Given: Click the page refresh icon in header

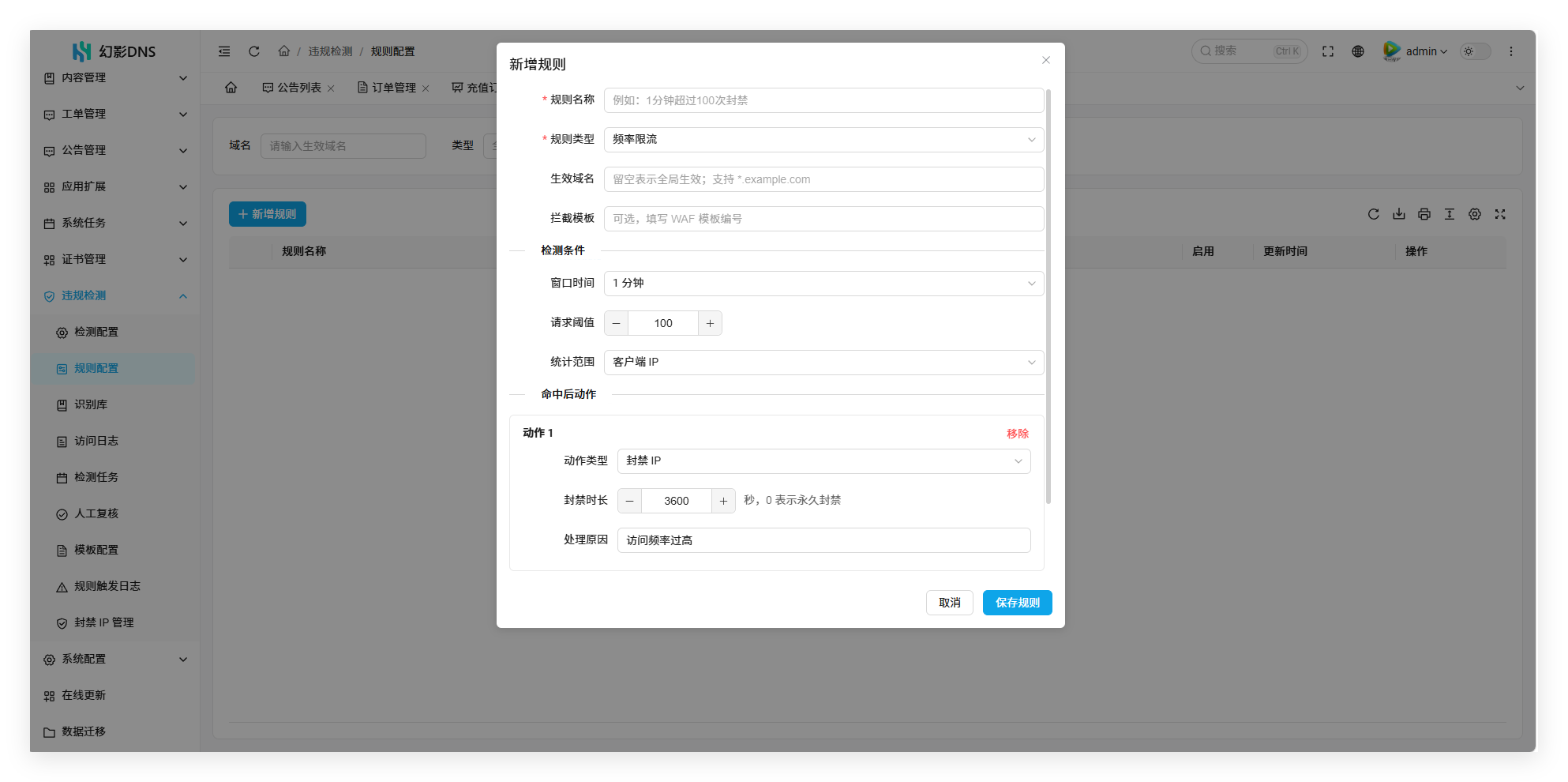Looking at the screenshot, I should click(254, 51).
